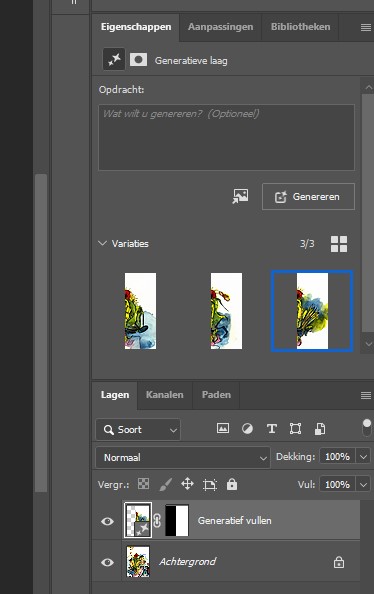Image resolution: width=374 pixels, height=594 pixels.
Task: Lock layer position move icon
Action: pyautogui.click(x=187, y=484)
